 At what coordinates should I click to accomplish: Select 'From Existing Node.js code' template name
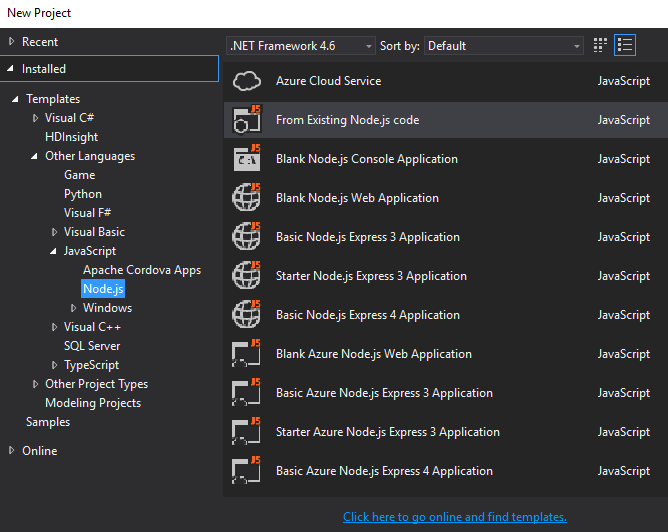point(348,120)
